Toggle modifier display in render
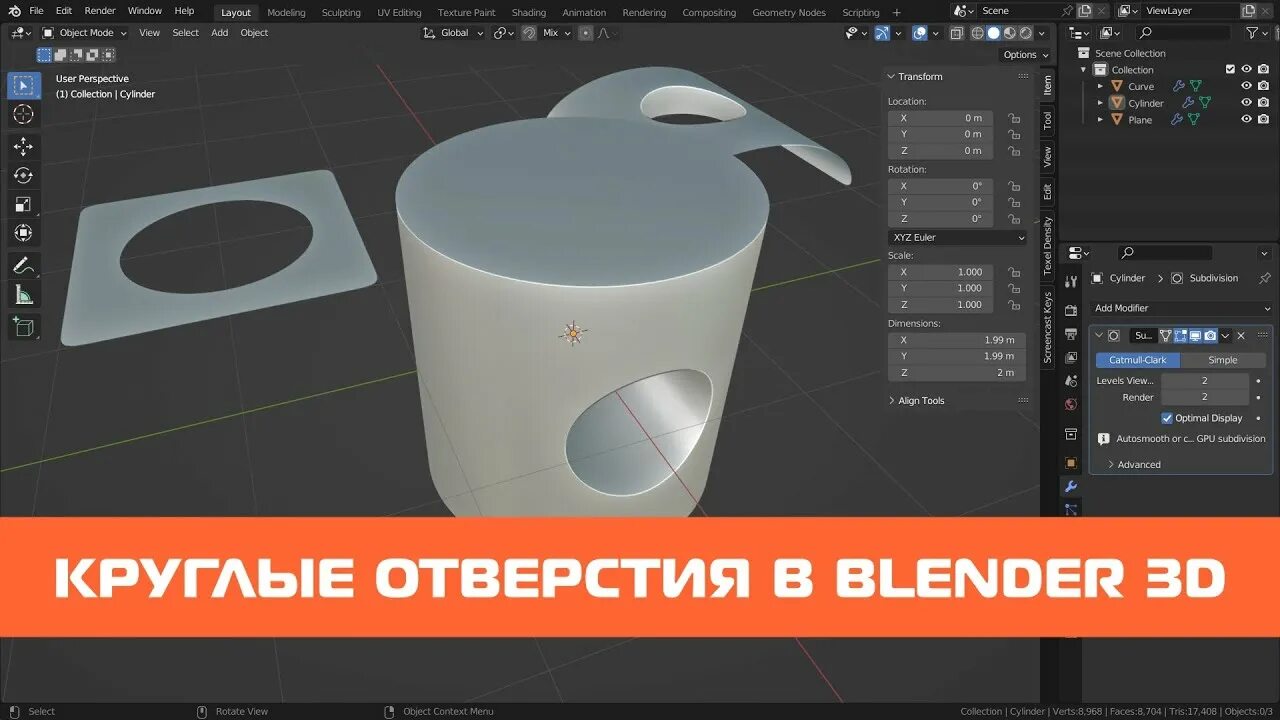This screenshot has width=1280, height=720. (x=1210, y=336)
